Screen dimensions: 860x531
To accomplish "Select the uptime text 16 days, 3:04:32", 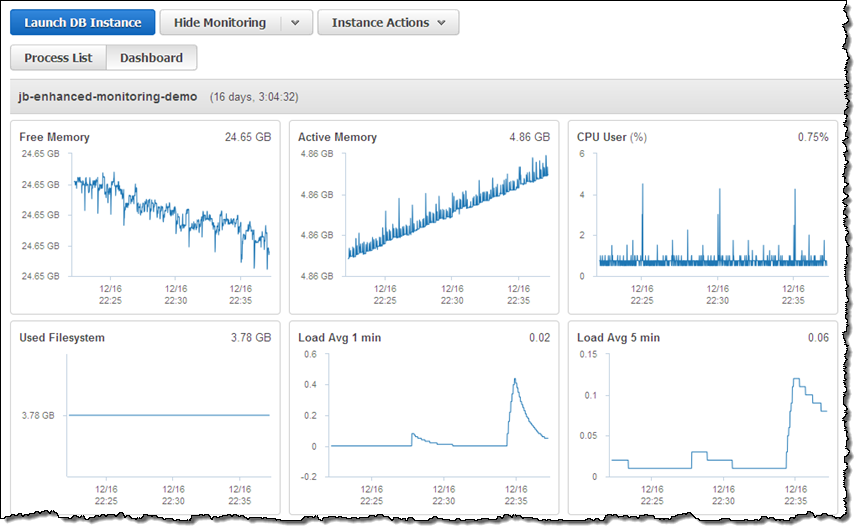I will point(254,97).
